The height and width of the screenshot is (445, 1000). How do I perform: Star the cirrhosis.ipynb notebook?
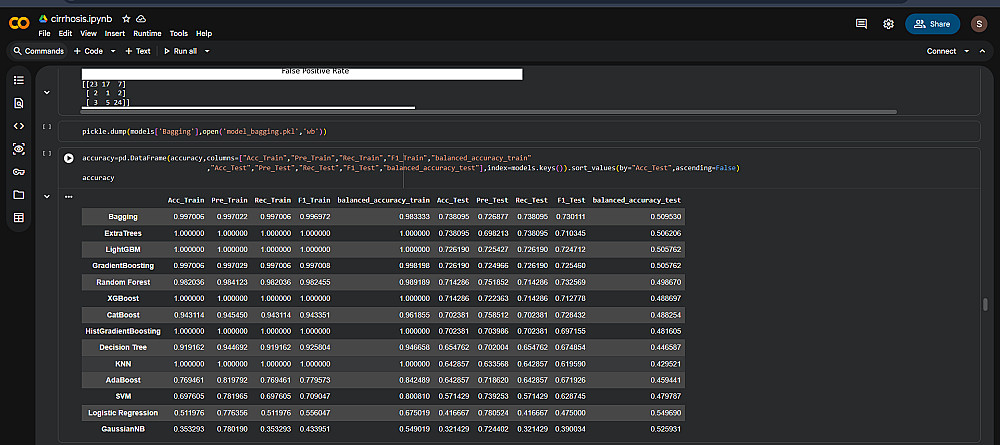pos(124,19)
